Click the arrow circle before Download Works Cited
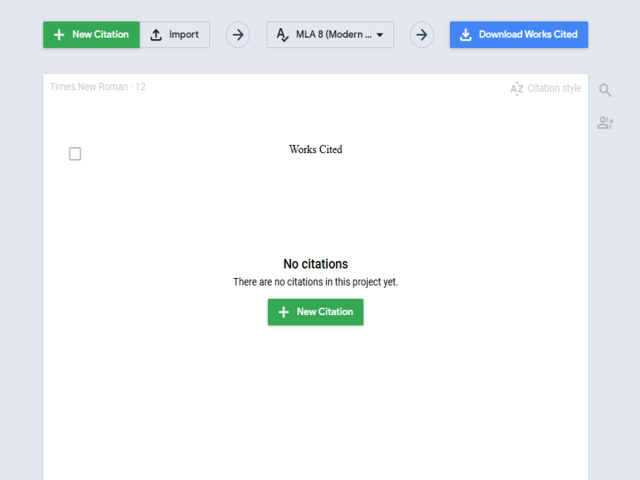 coord(422,35)
